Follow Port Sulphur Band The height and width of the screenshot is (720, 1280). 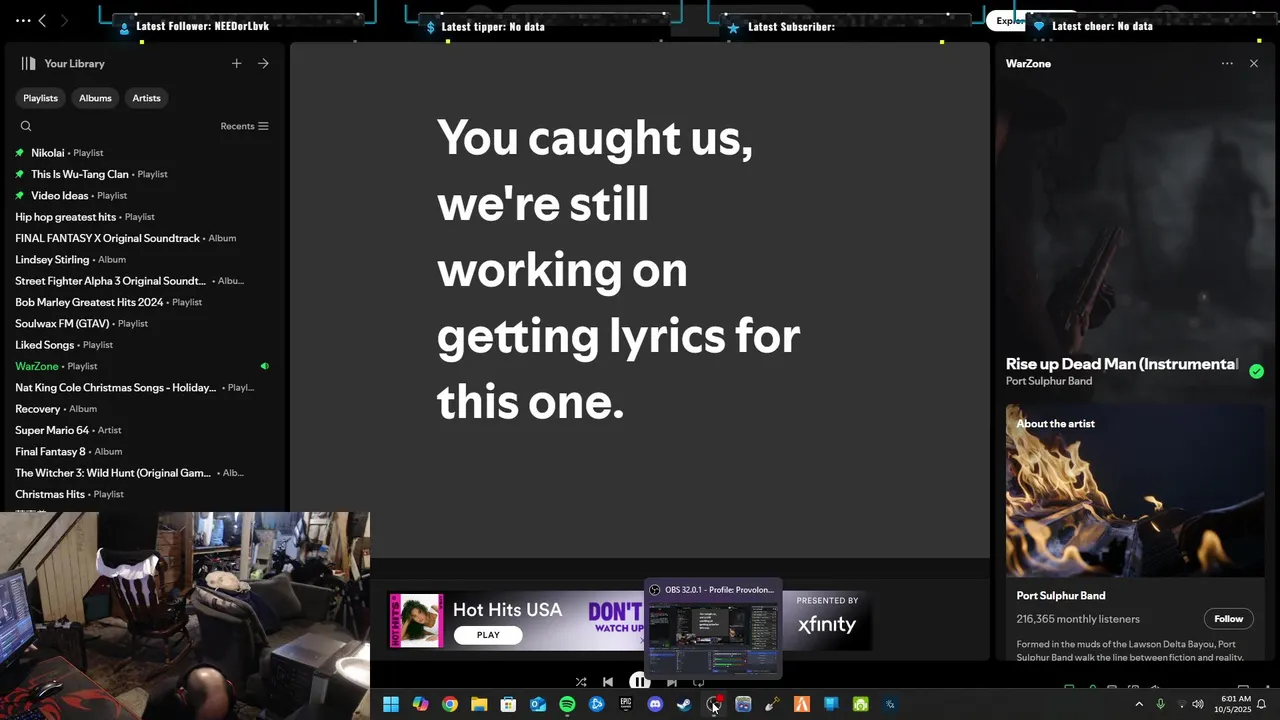[x=1228, y=618]
